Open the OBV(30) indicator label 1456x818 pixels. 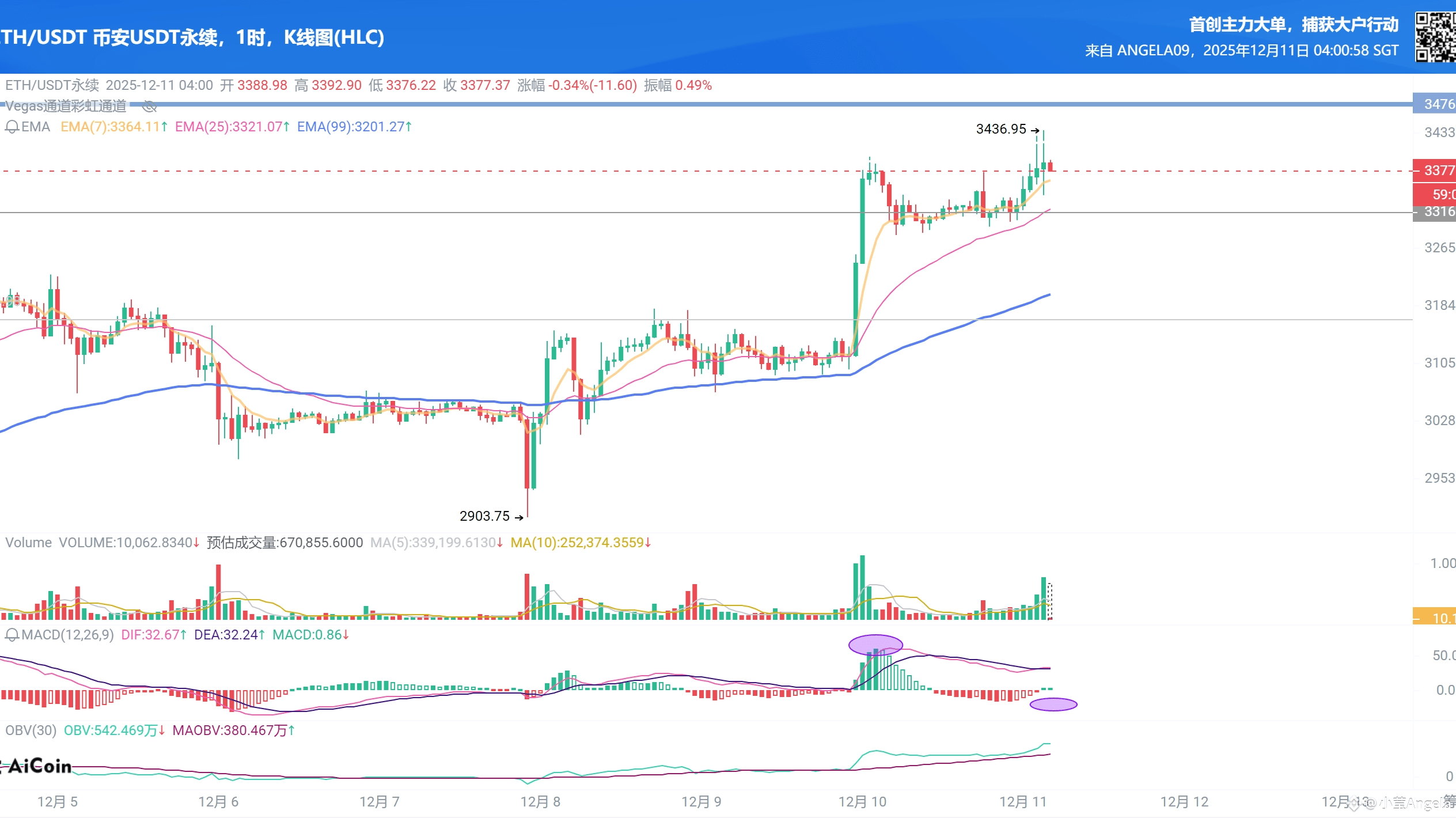pyautogui.click(x=31, y=730)
